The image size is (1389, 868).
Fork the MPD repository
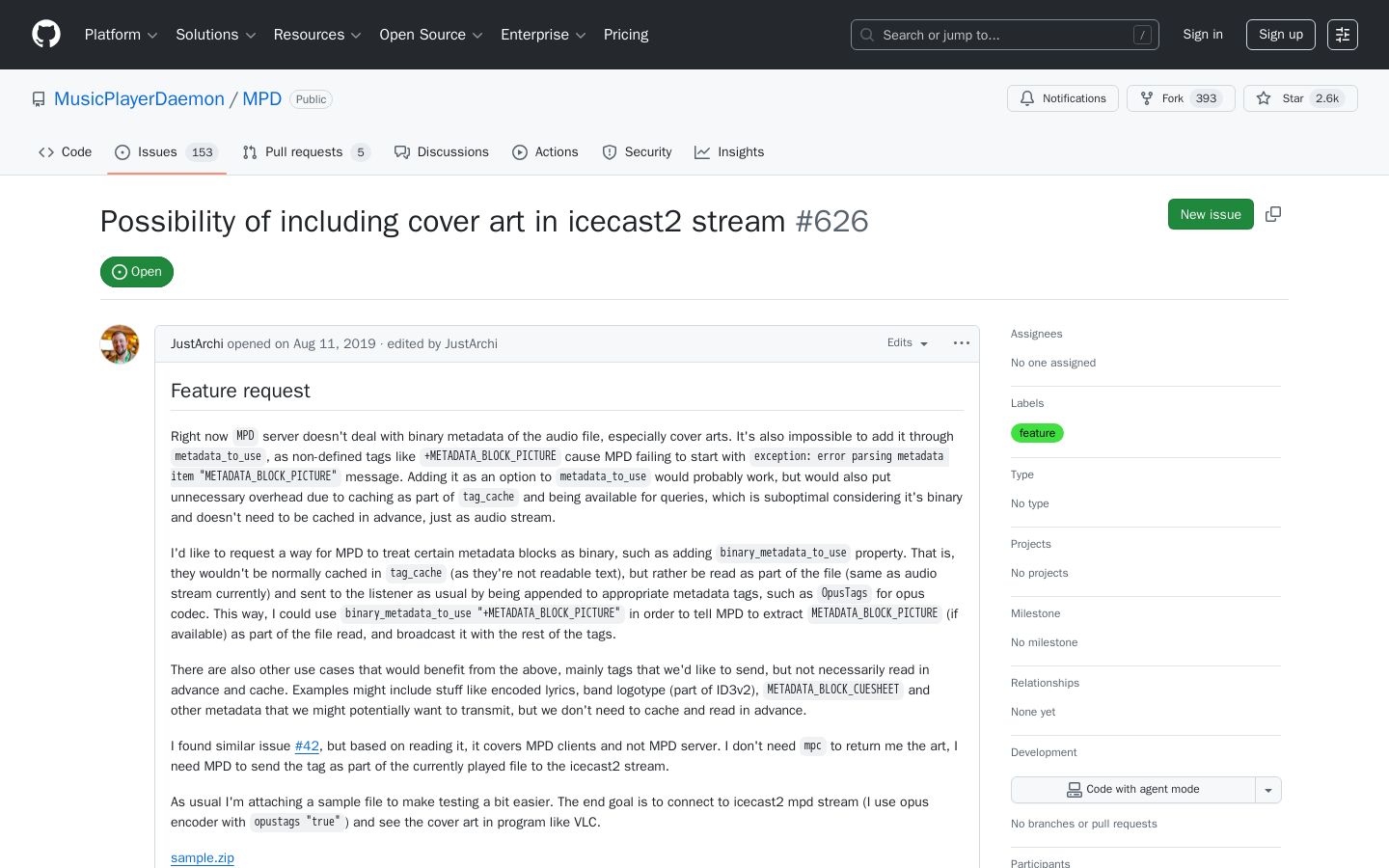(x=1181, y=98)
